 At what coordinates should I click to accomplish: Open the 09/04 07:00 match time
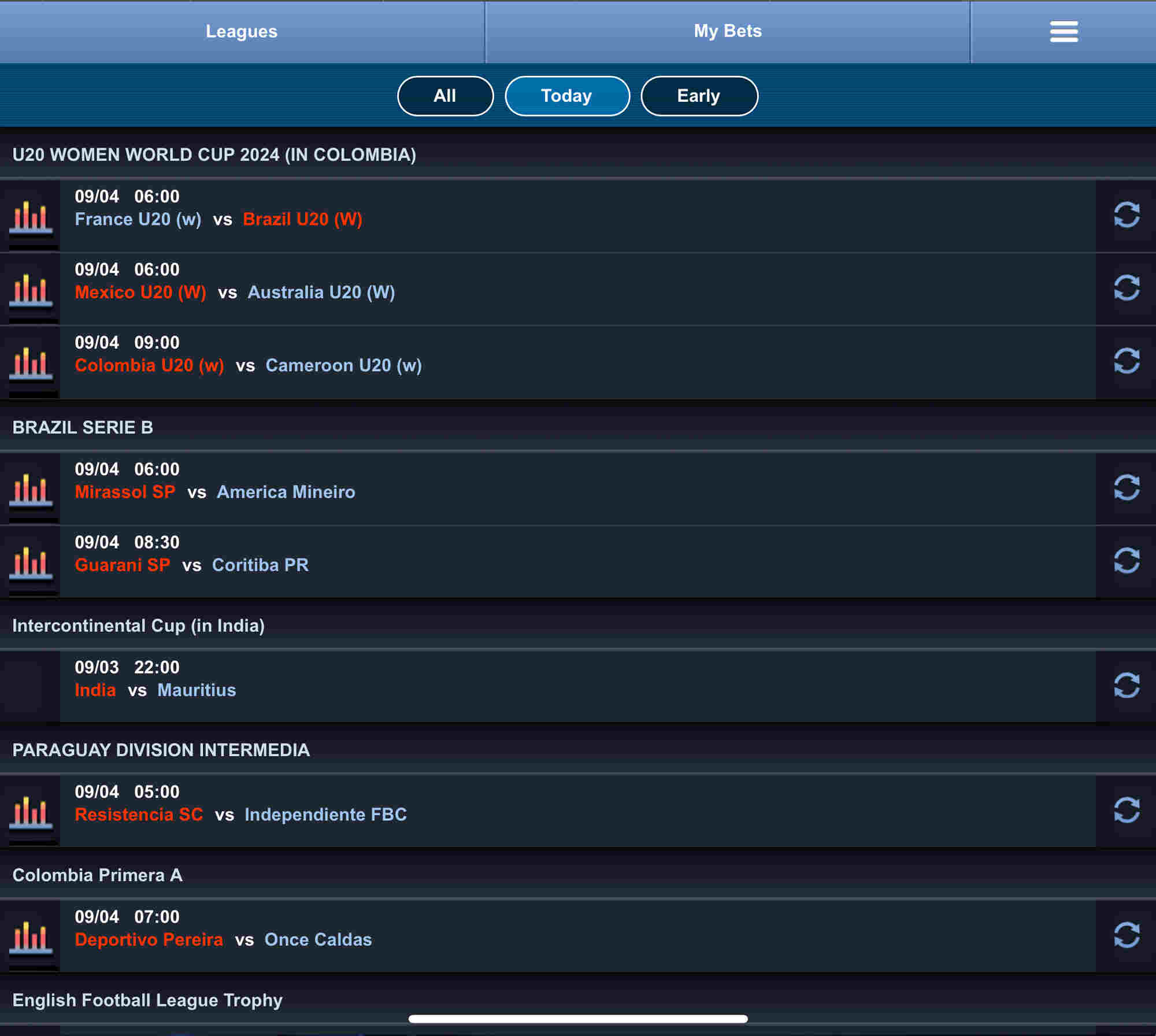point(127,917)
